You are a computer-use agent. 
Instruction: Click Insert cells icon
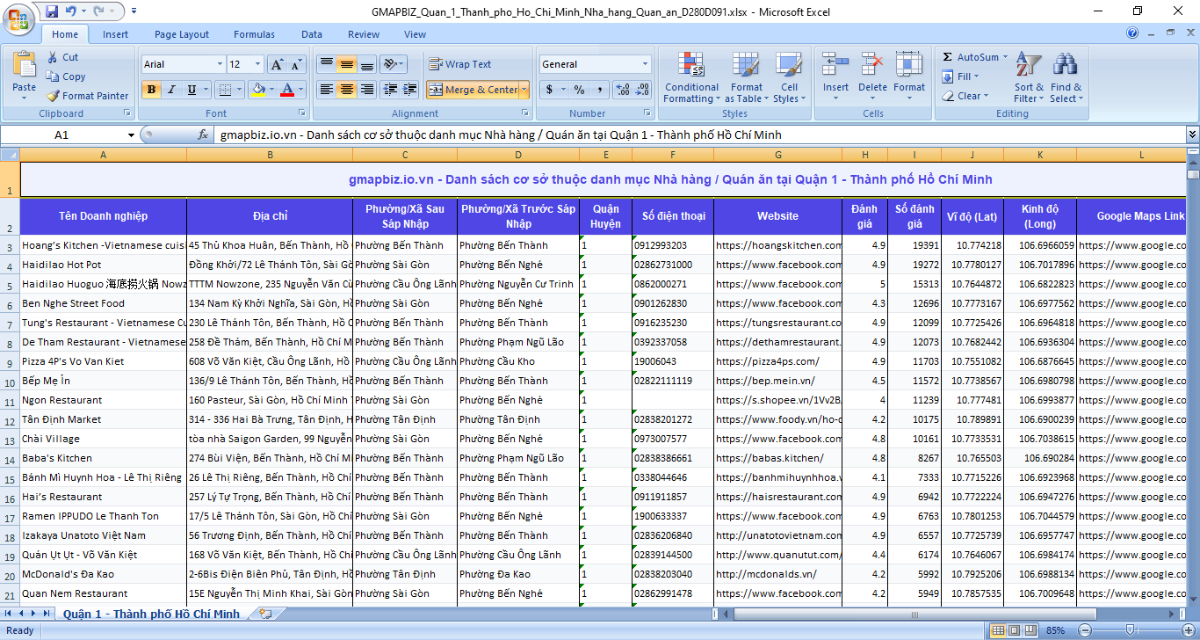pos(836,66)
